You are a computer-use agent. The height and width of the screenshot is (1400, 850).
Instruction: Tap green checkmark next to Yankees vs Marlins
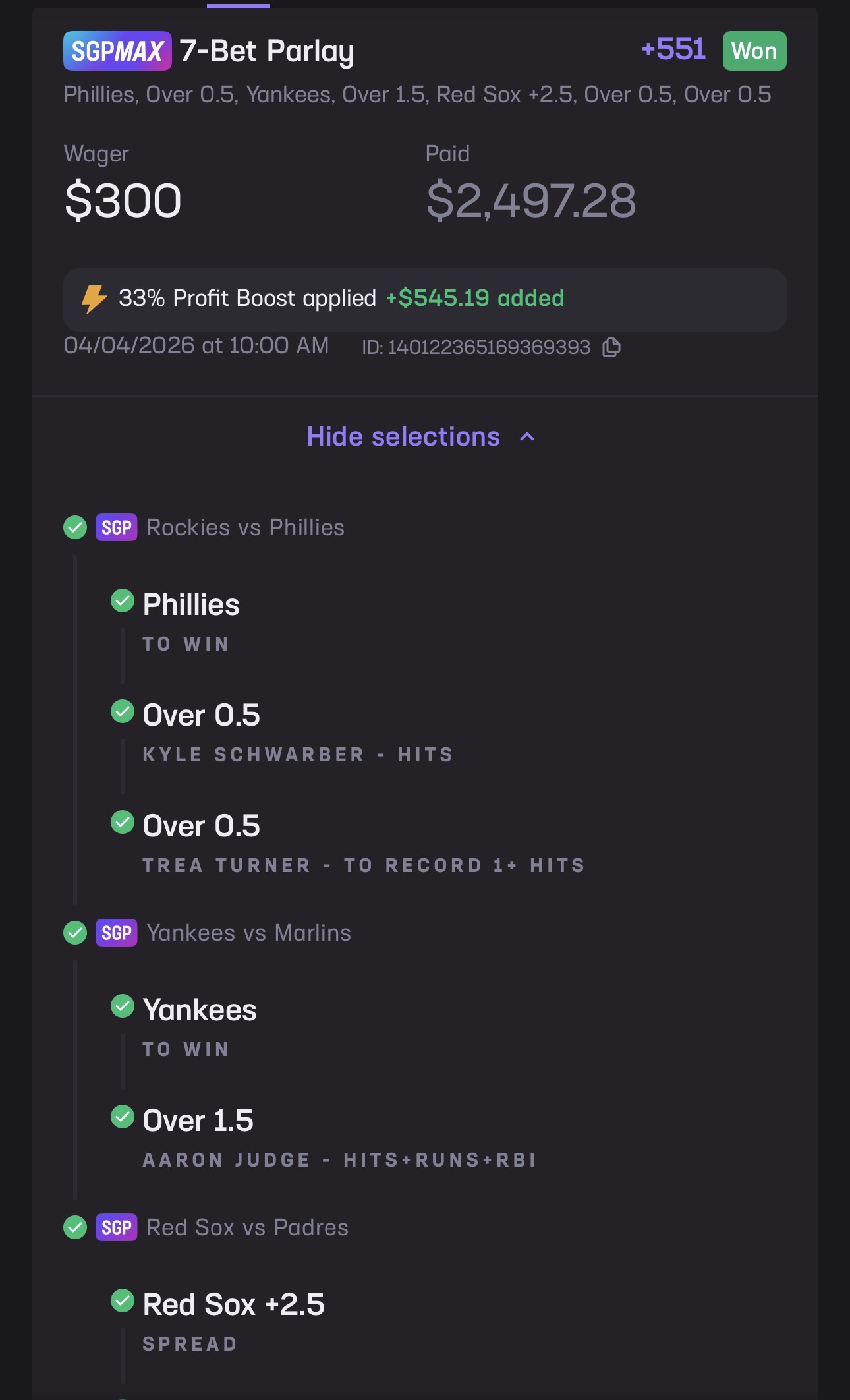(x=75, y=933)
